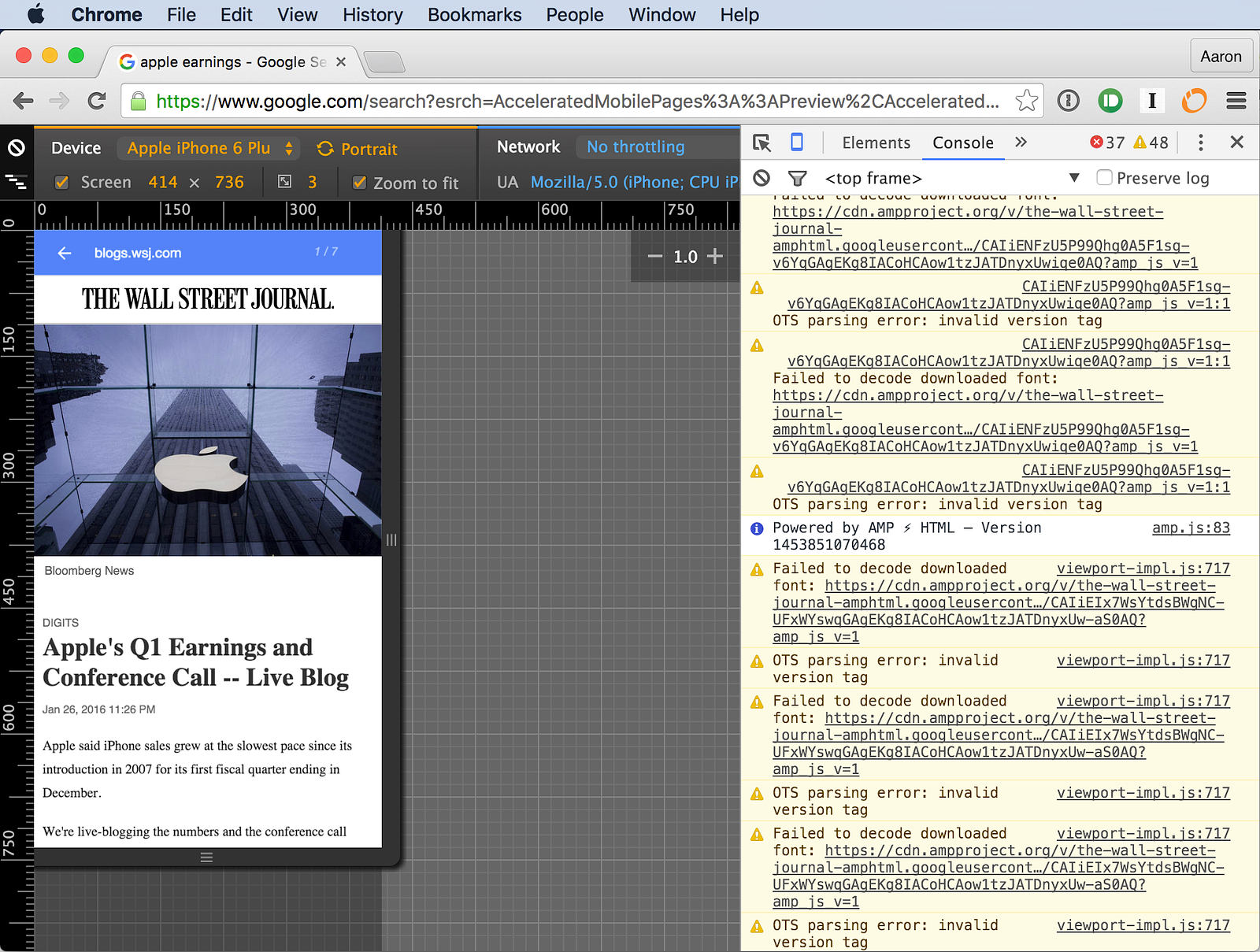Disable the Zoom to fit checkbox
Viewport: 1260px width, 952px height.
pyautogui.click(x=360, y=183)
